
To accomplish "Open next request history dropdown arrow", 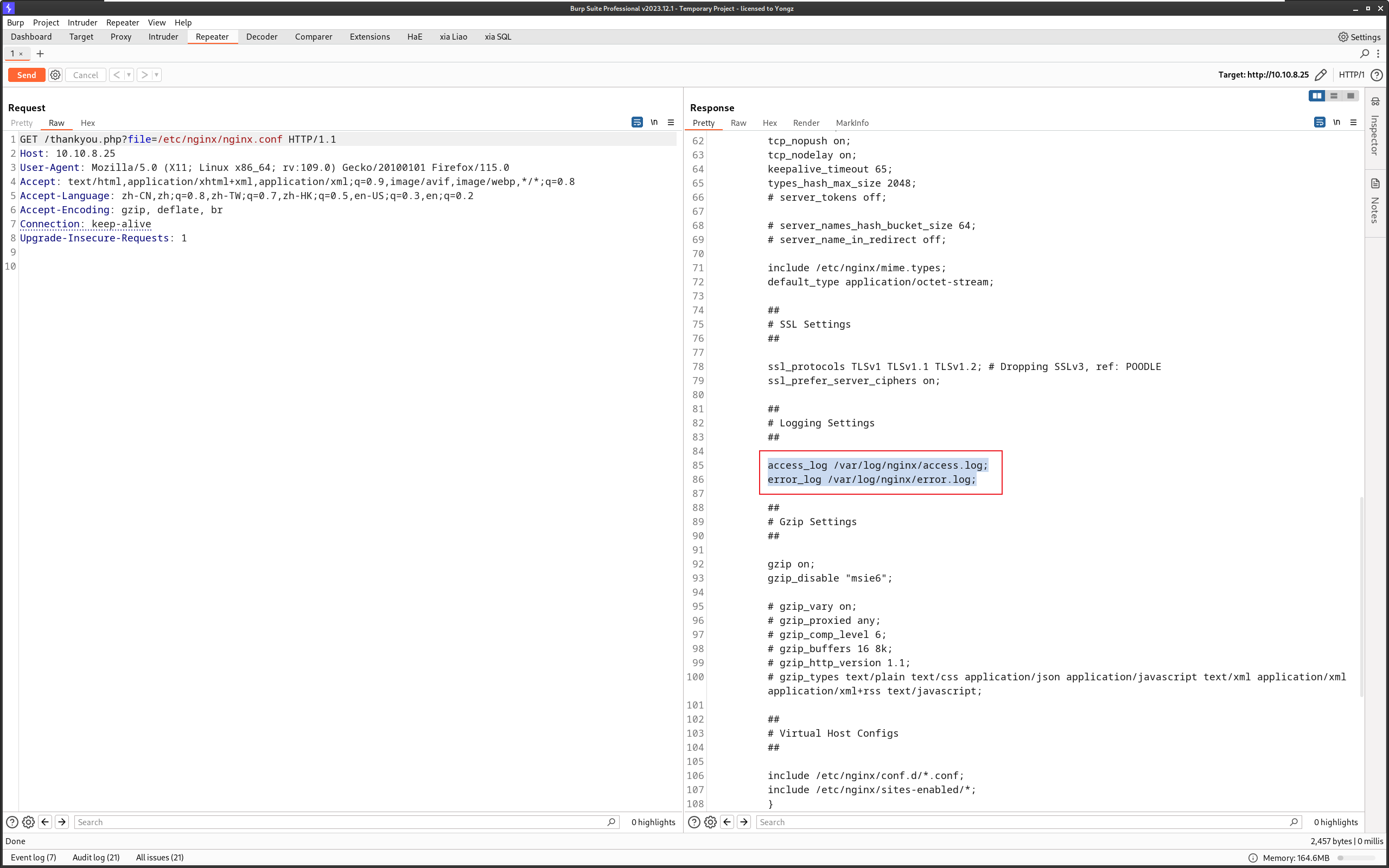I will point(157,75).
